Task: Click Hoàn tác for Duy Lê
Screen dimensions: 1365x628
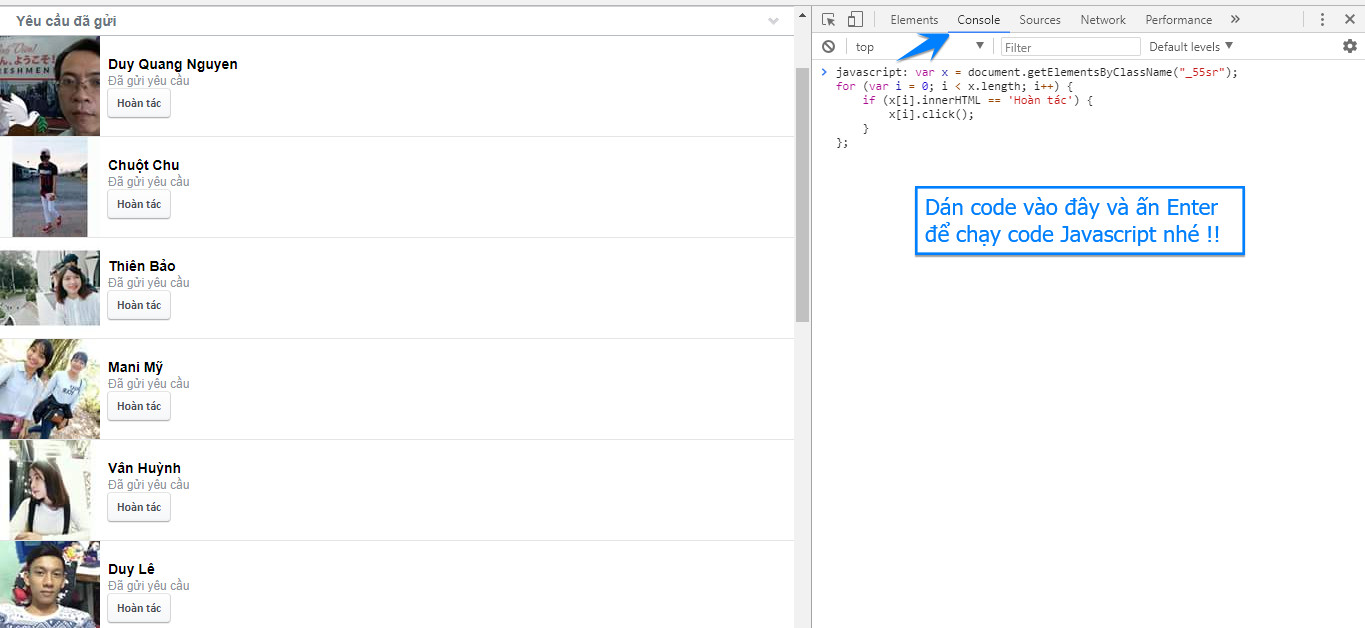Action: 139,608
